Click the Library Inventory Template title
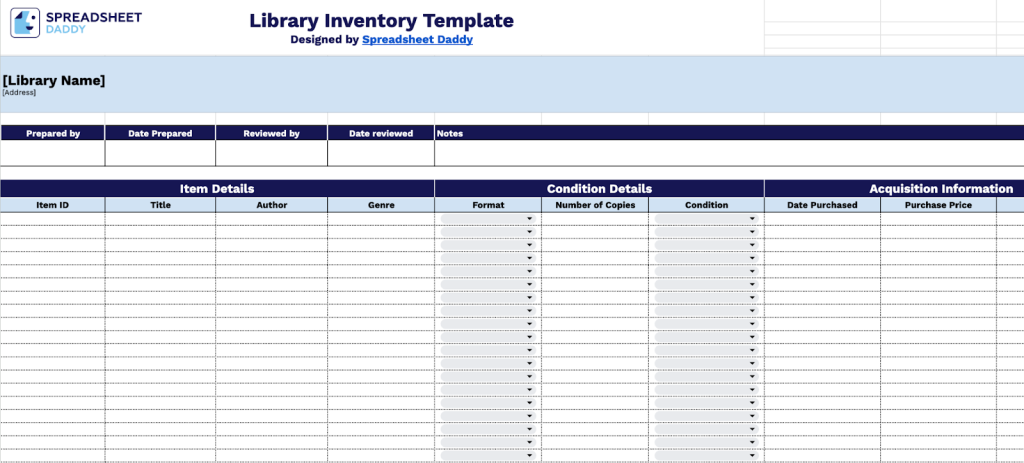The width and height of the screenshot is (1024, 463). tap(381, 21)
